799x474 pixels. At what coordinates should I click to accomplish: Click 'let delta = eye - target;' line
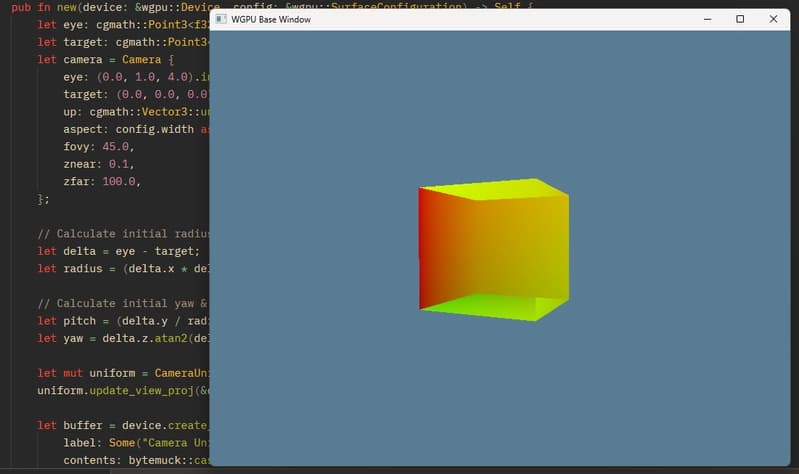click(118, 251)
